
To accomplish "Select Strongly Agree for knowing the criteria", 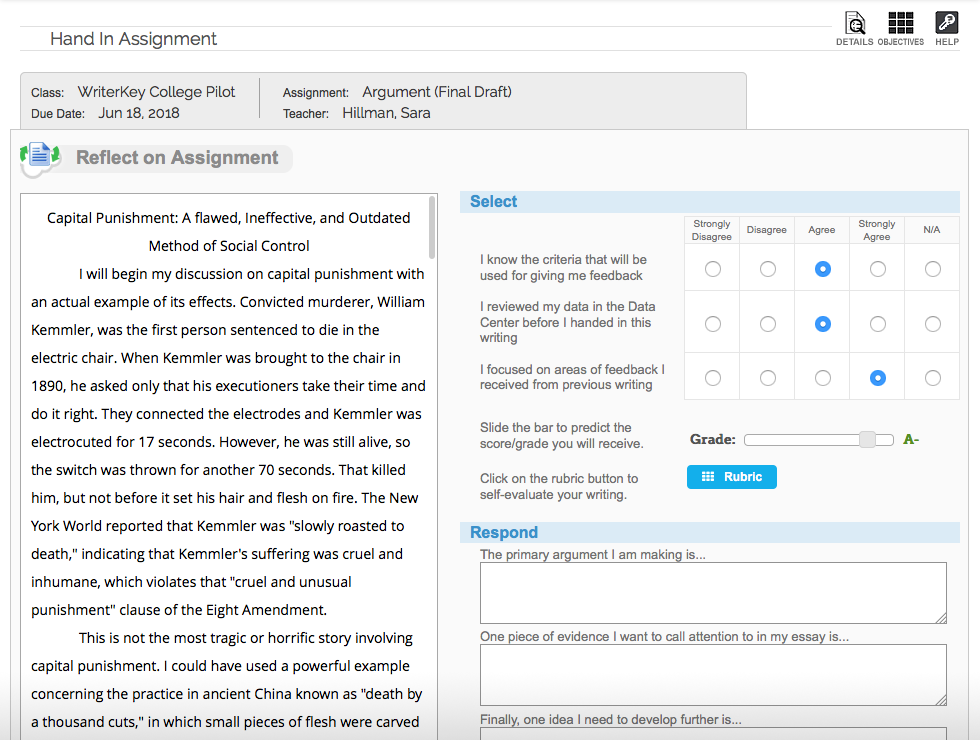I will pos(877,269).
